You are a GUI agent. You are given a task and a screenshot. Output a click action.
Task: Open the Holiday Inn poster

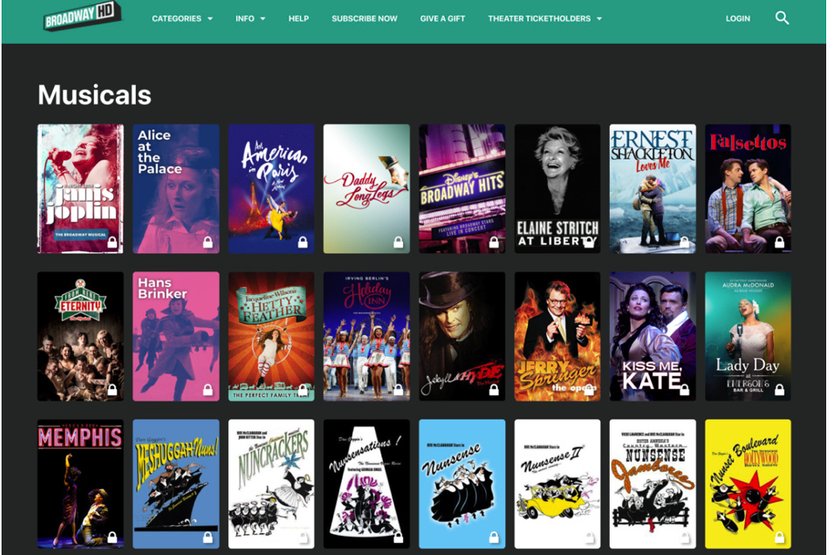367,336
